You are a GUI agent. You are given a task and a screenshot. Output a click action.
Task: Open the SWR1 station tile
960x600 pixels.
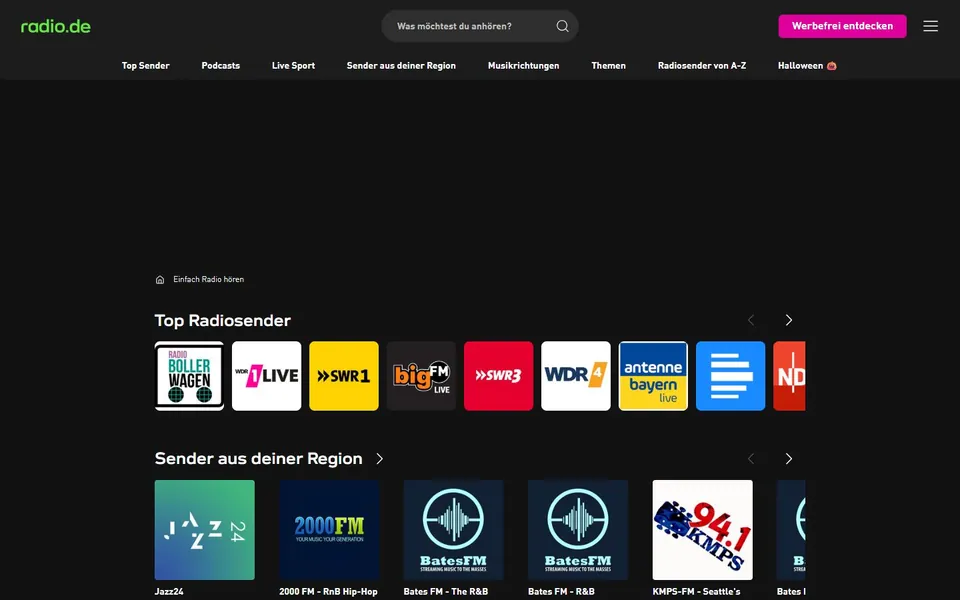[343, 376]
